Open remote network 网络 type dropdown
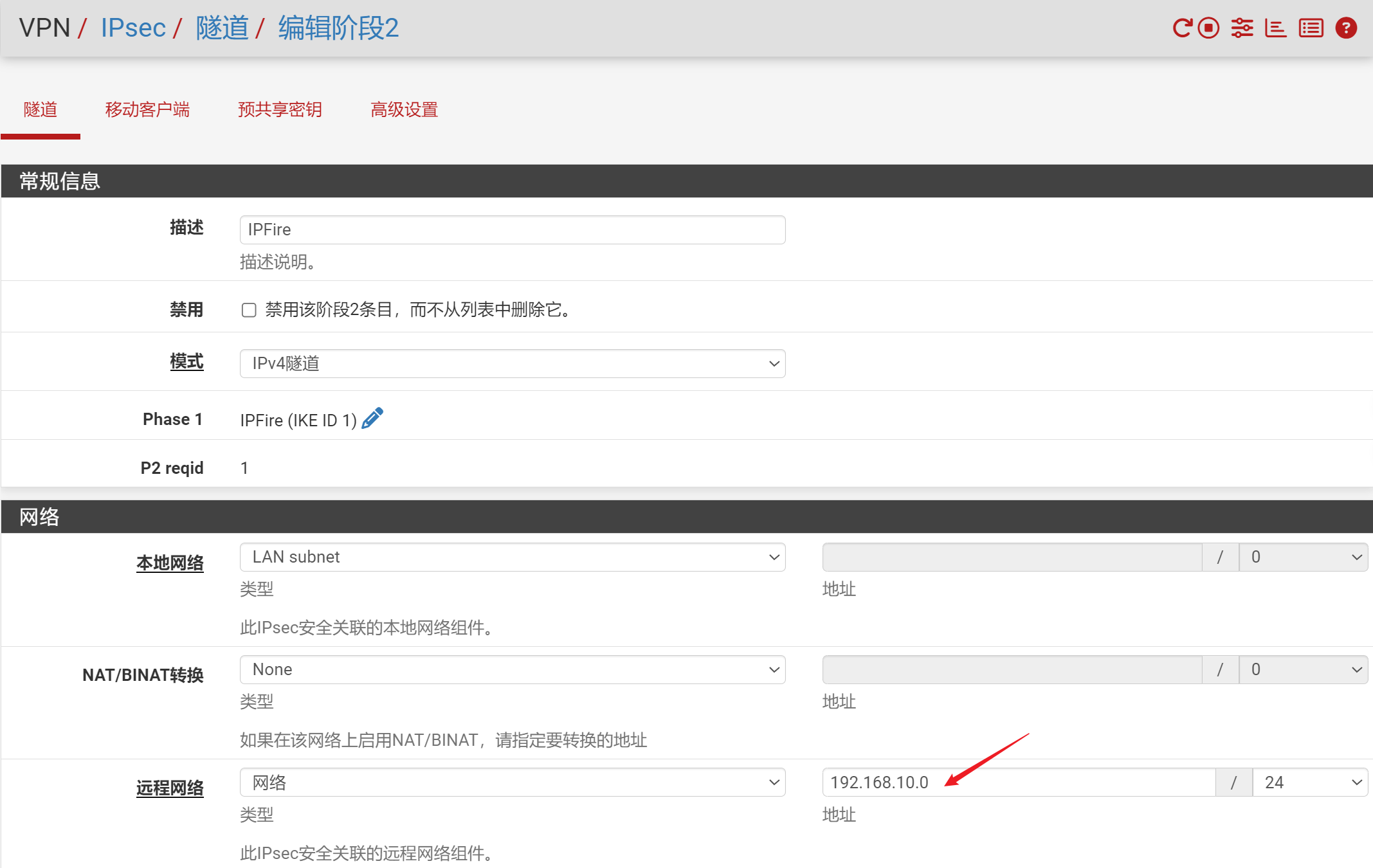The image size is (1373, 868). pyautogui.click(x=512, y=782)
